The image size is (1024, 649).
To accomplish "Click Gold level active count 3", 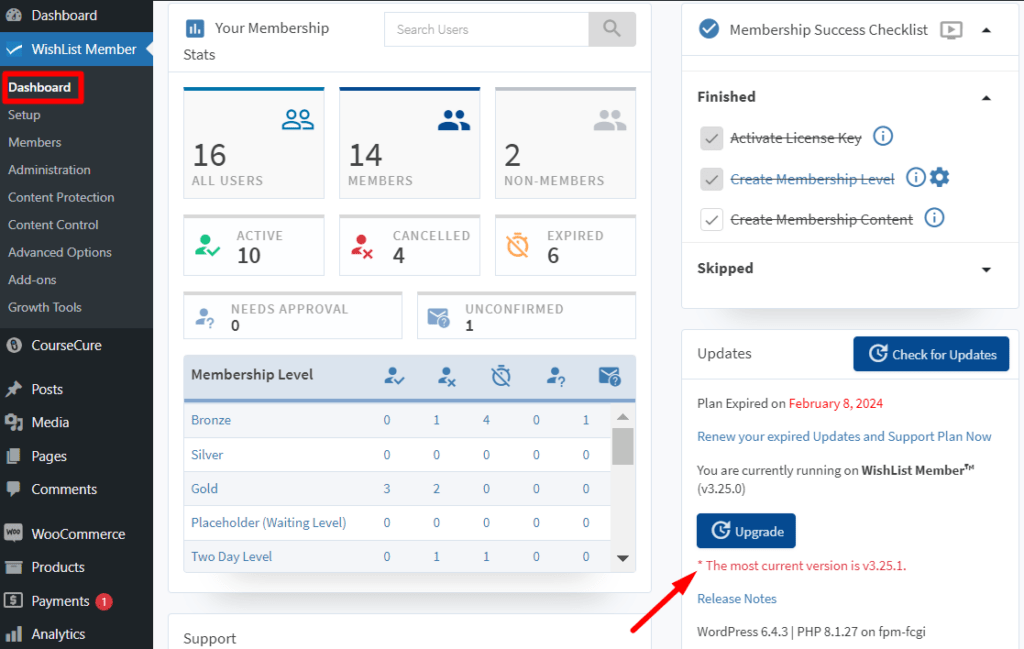I will (387, 488).
